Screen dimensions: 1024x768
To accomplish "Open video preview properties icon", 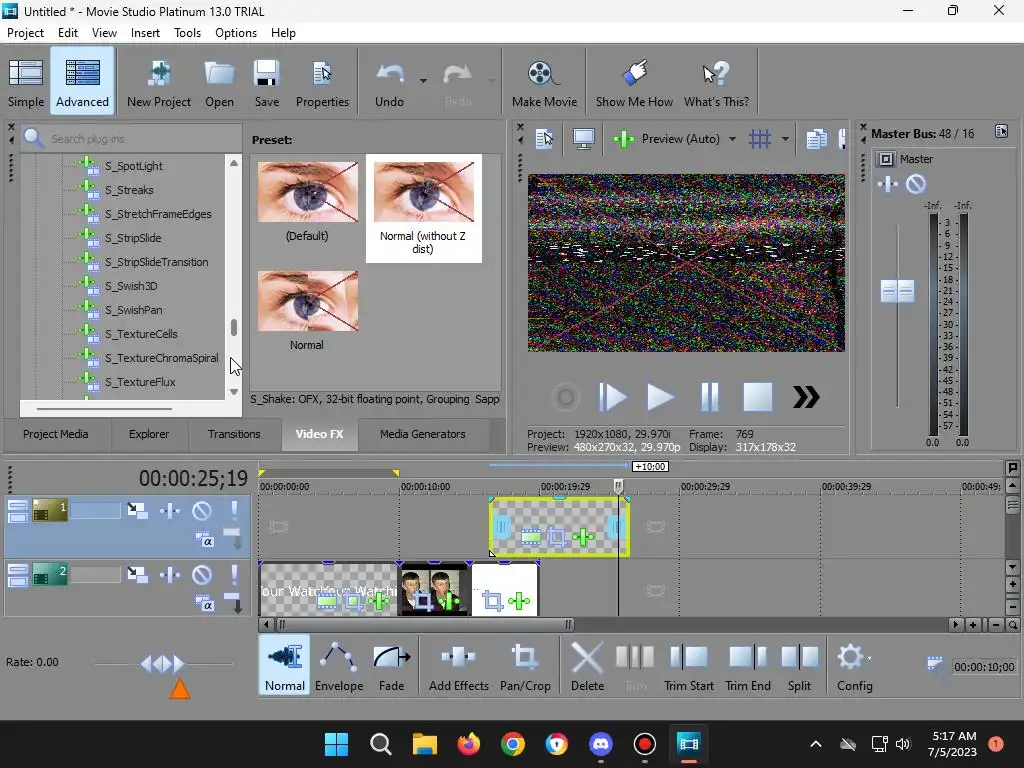I will pos(544,138).
